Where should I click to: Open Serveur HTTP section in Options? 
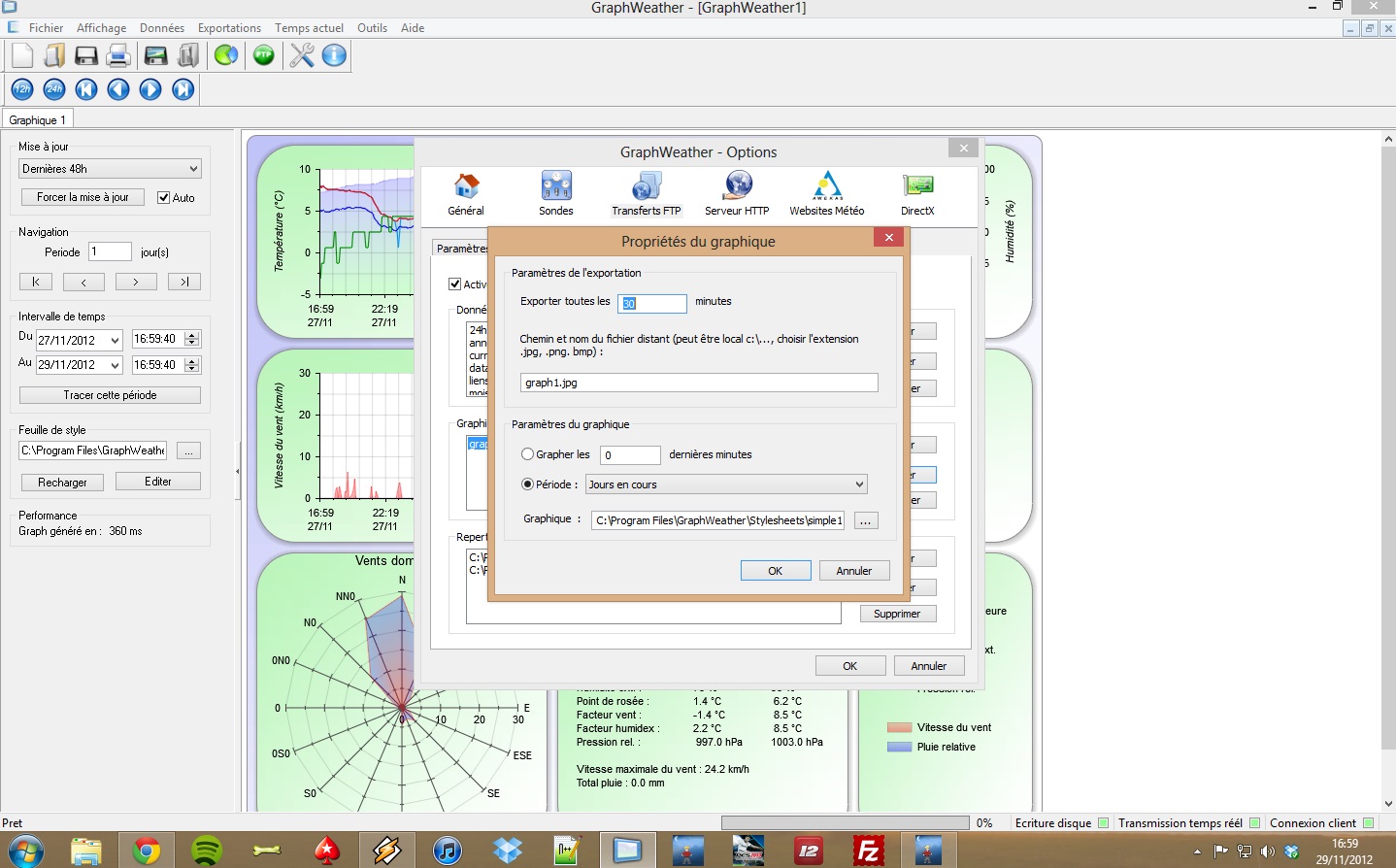click(737, 193)
